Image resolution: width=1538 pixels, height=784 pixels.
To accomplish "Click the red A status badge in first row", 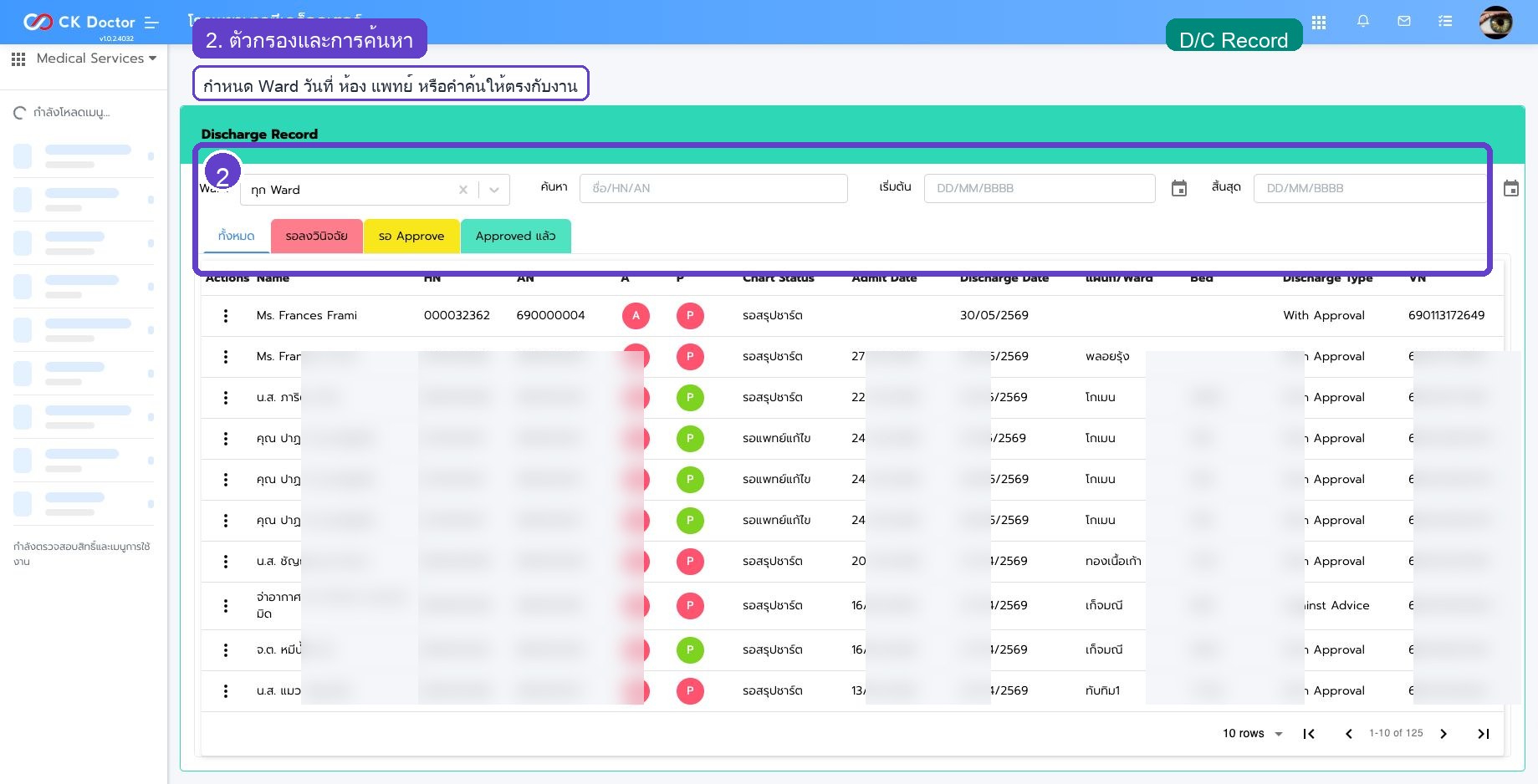I will [x=636, y=316].
